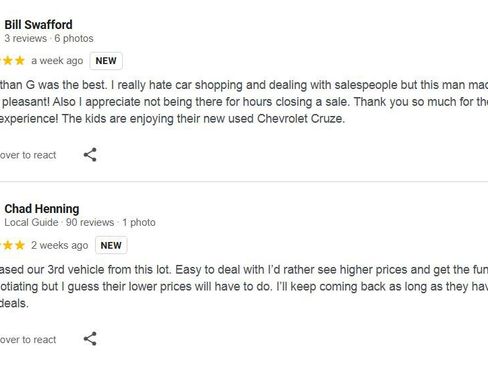Click the second-to-last star on Chad Henning's review

(x=8, y=245)
